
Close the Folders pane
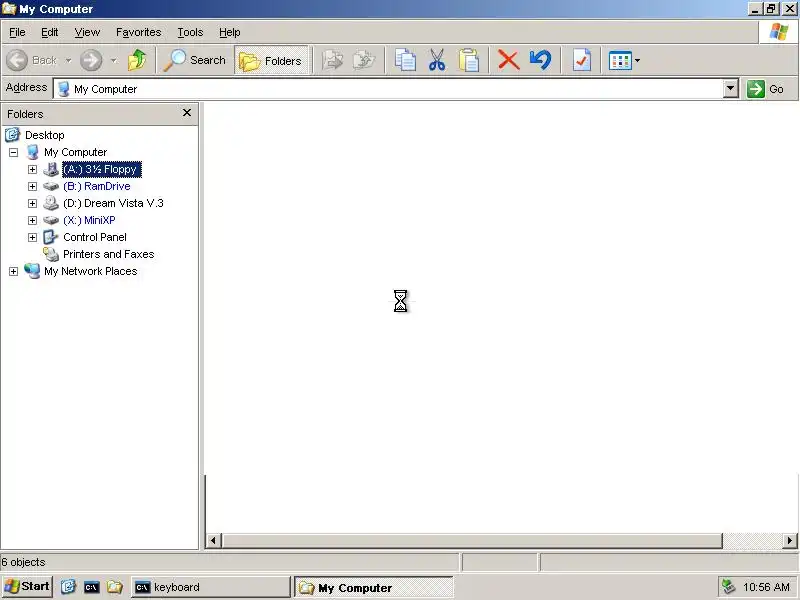[187, 113]
